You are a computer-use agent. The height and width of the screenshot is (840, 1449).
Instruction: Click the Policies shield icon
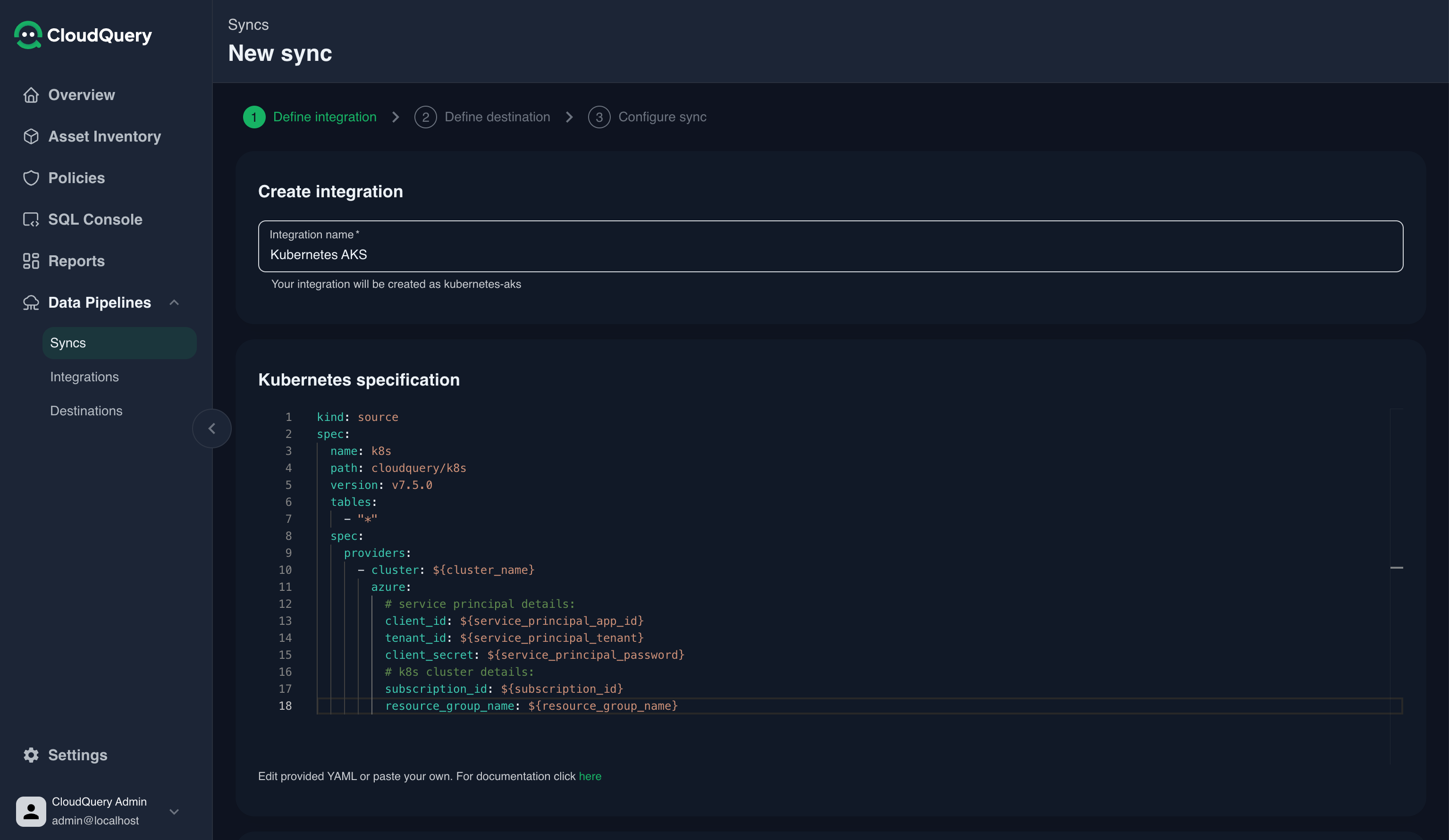click(x=31, y=177)
